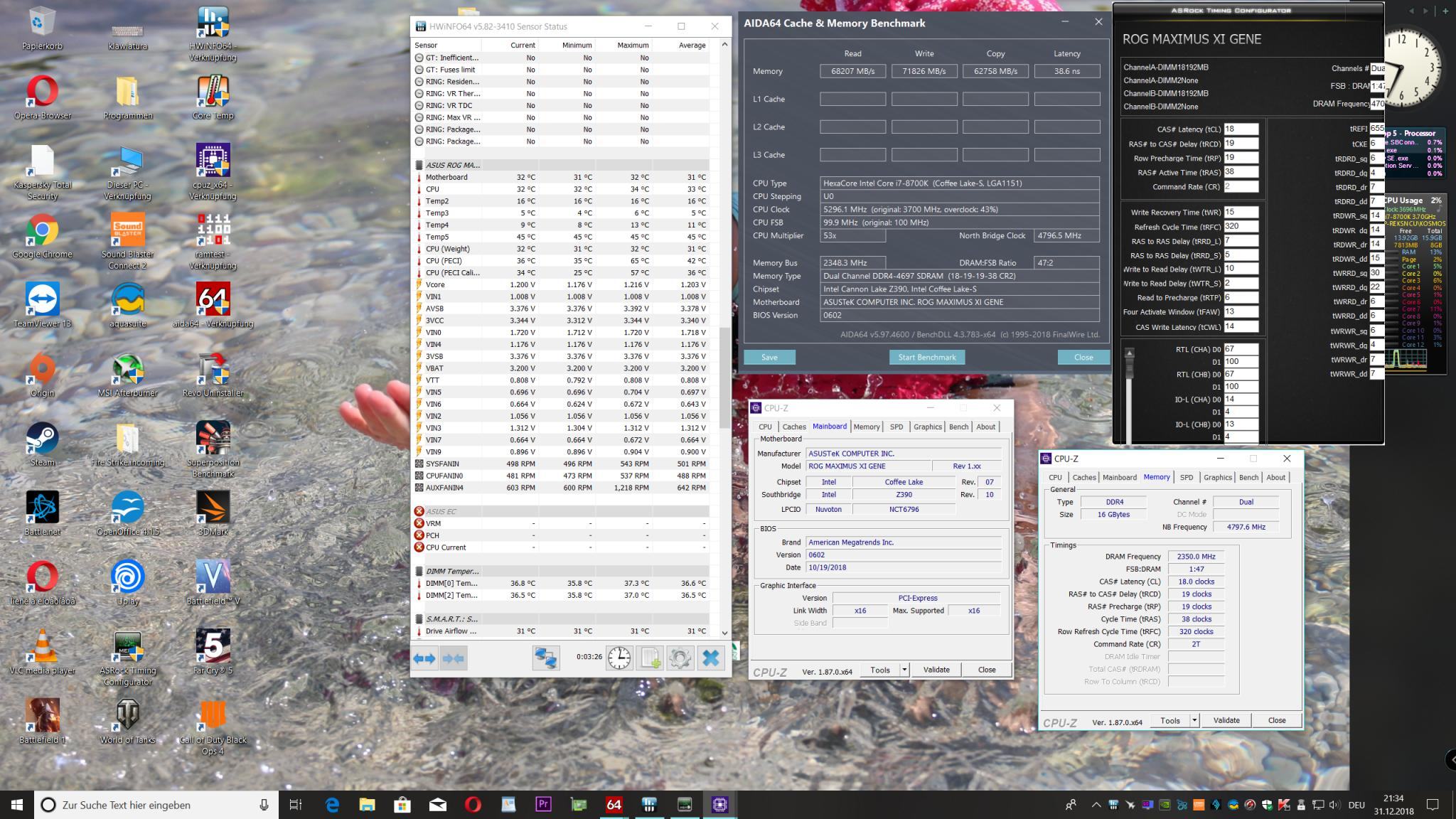
Task: Click the blue X icon in HWiNFO toolbar
Action: 710,658
